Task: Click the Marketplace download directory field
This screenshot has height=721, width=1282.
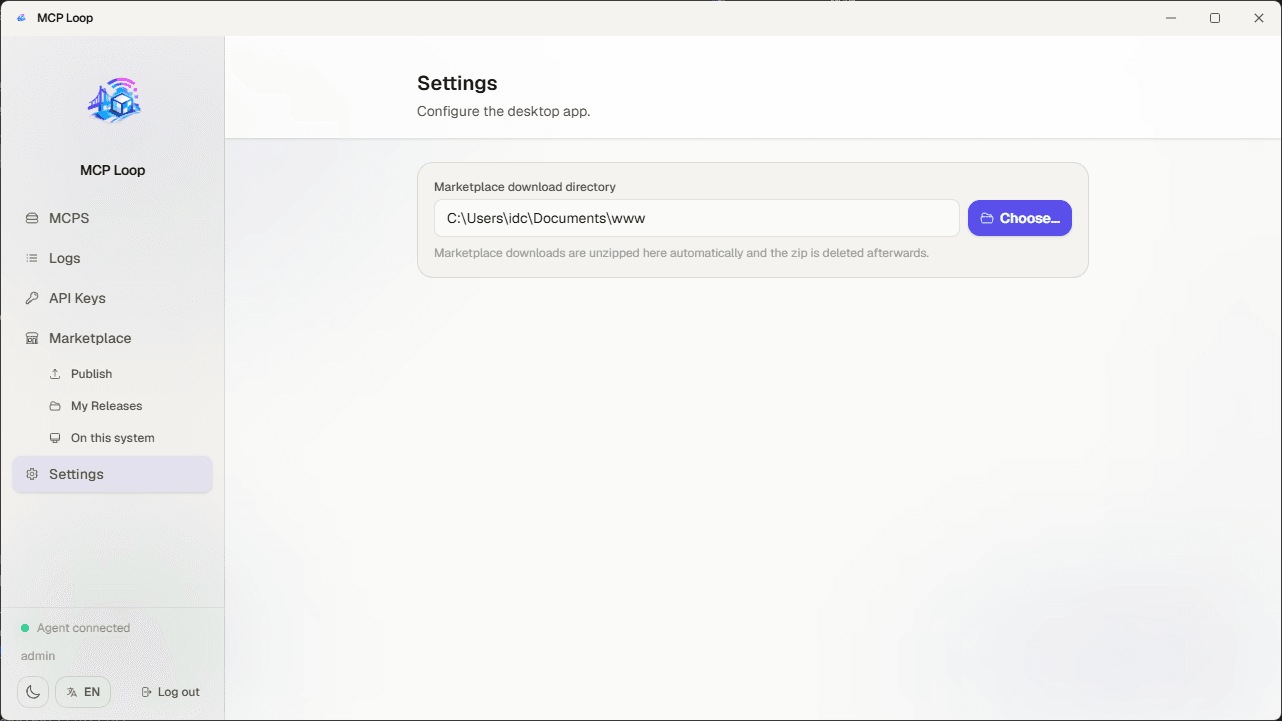Action: point(697,218)
